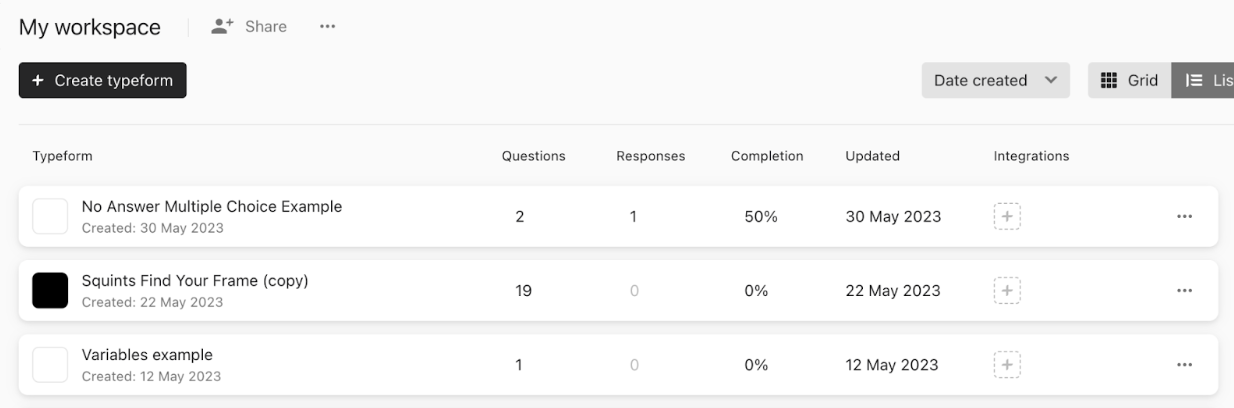Click the Variables example white thumbnail

tap(51, 365)
